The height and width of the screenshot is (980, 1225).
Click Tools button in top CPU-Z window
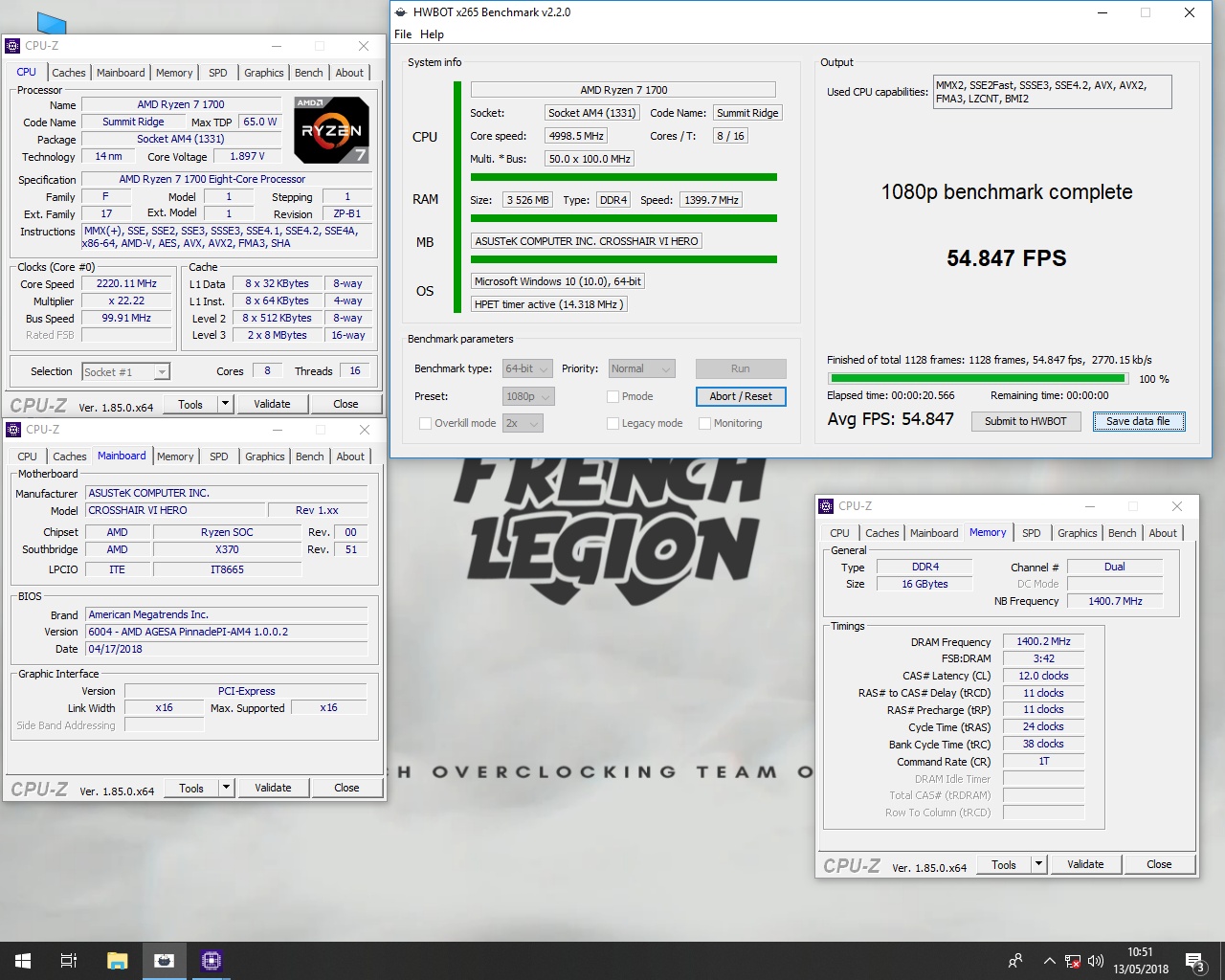click(190, 404)
